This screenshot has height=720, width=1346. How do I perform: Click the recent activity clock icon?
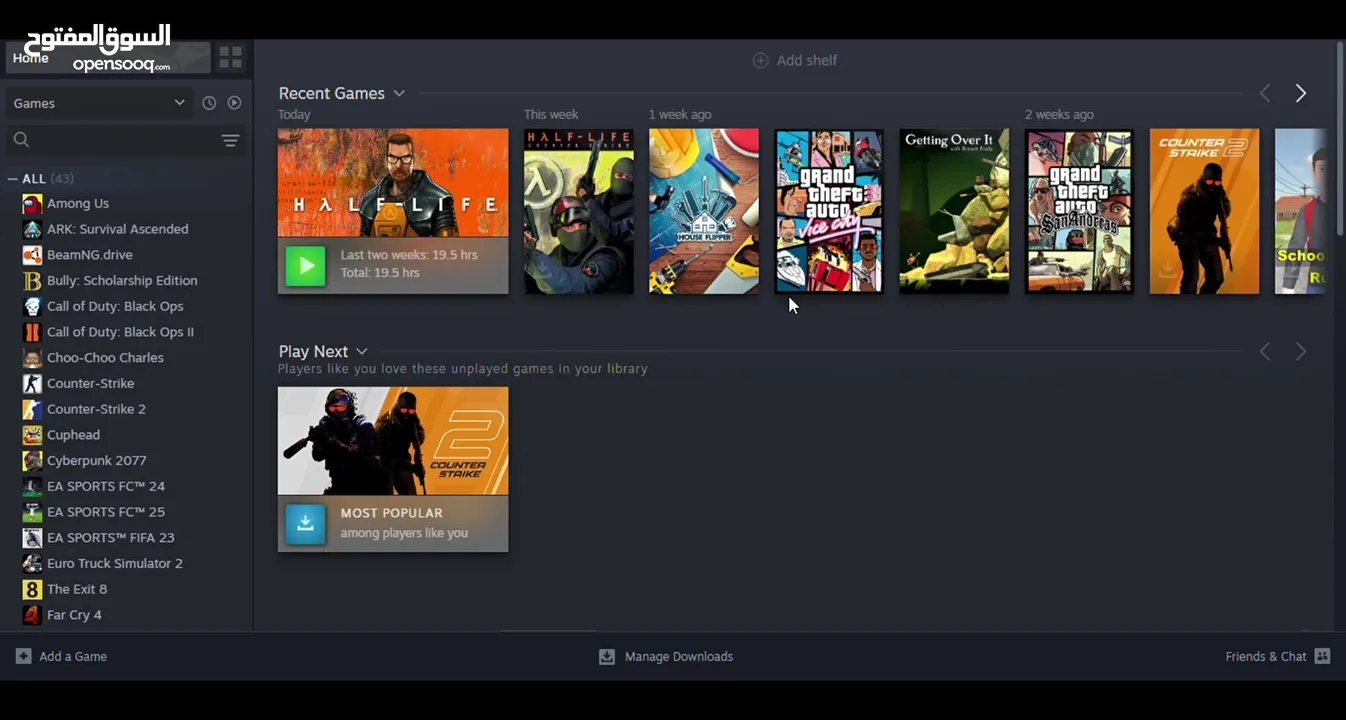209,103
